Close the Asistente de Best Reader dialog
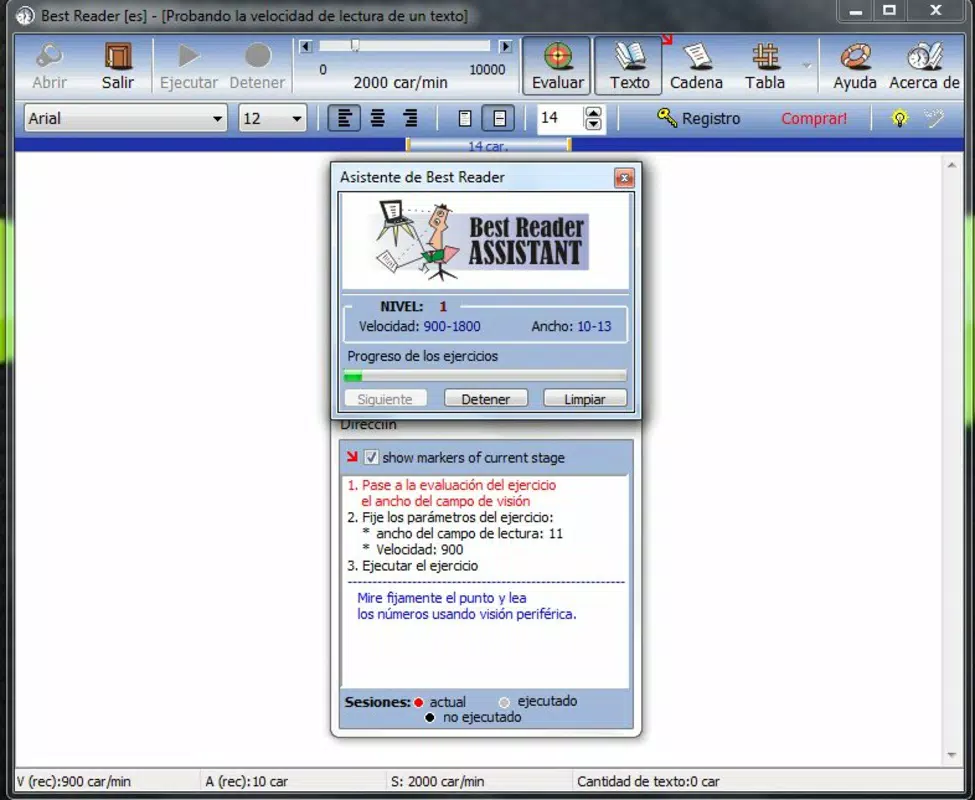The height and width of the screenshot is (800, 975). [x=624, y=178]
